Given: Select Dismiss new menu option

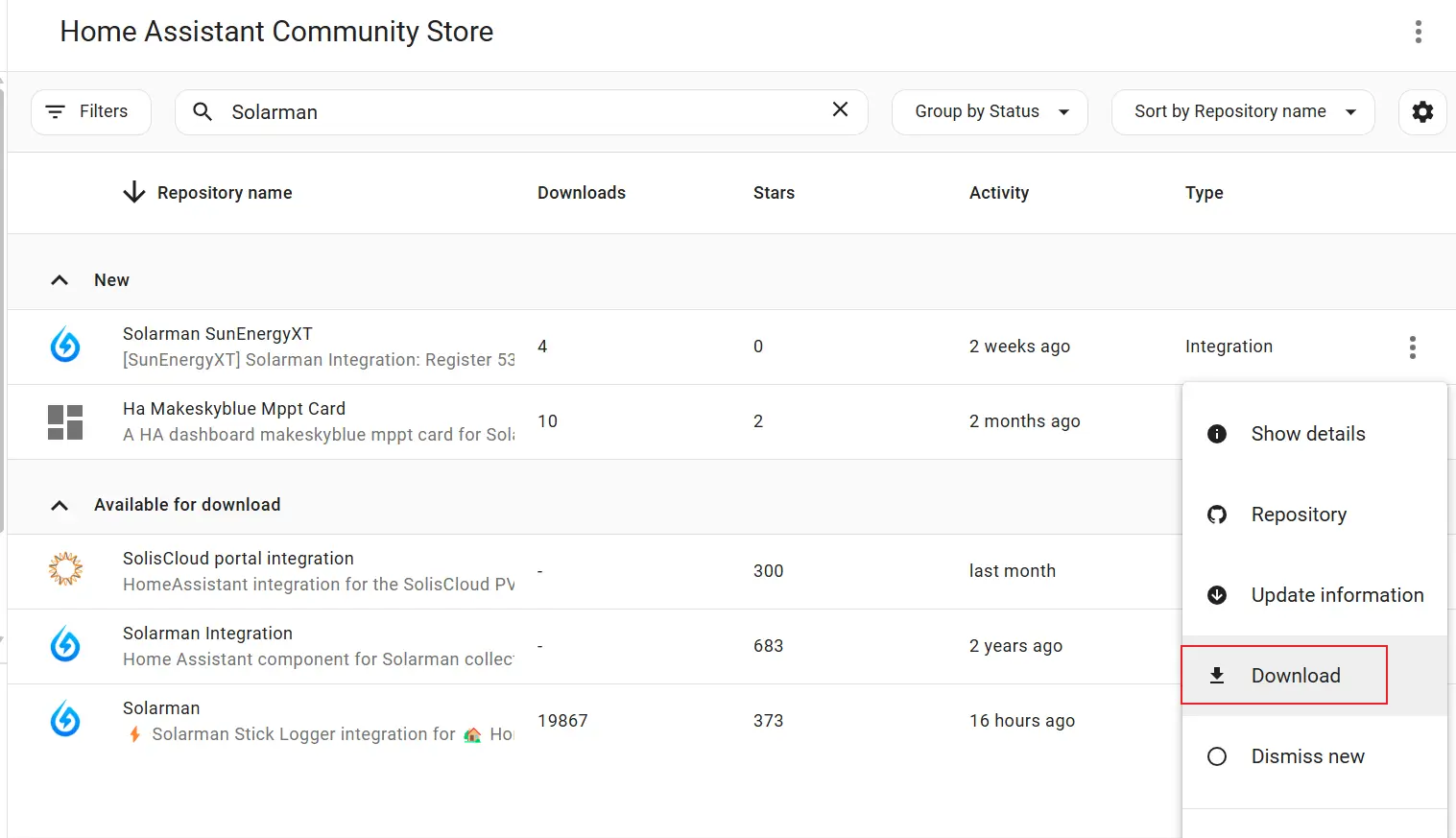Looking at the screenshot, I should coord(1307,756).
